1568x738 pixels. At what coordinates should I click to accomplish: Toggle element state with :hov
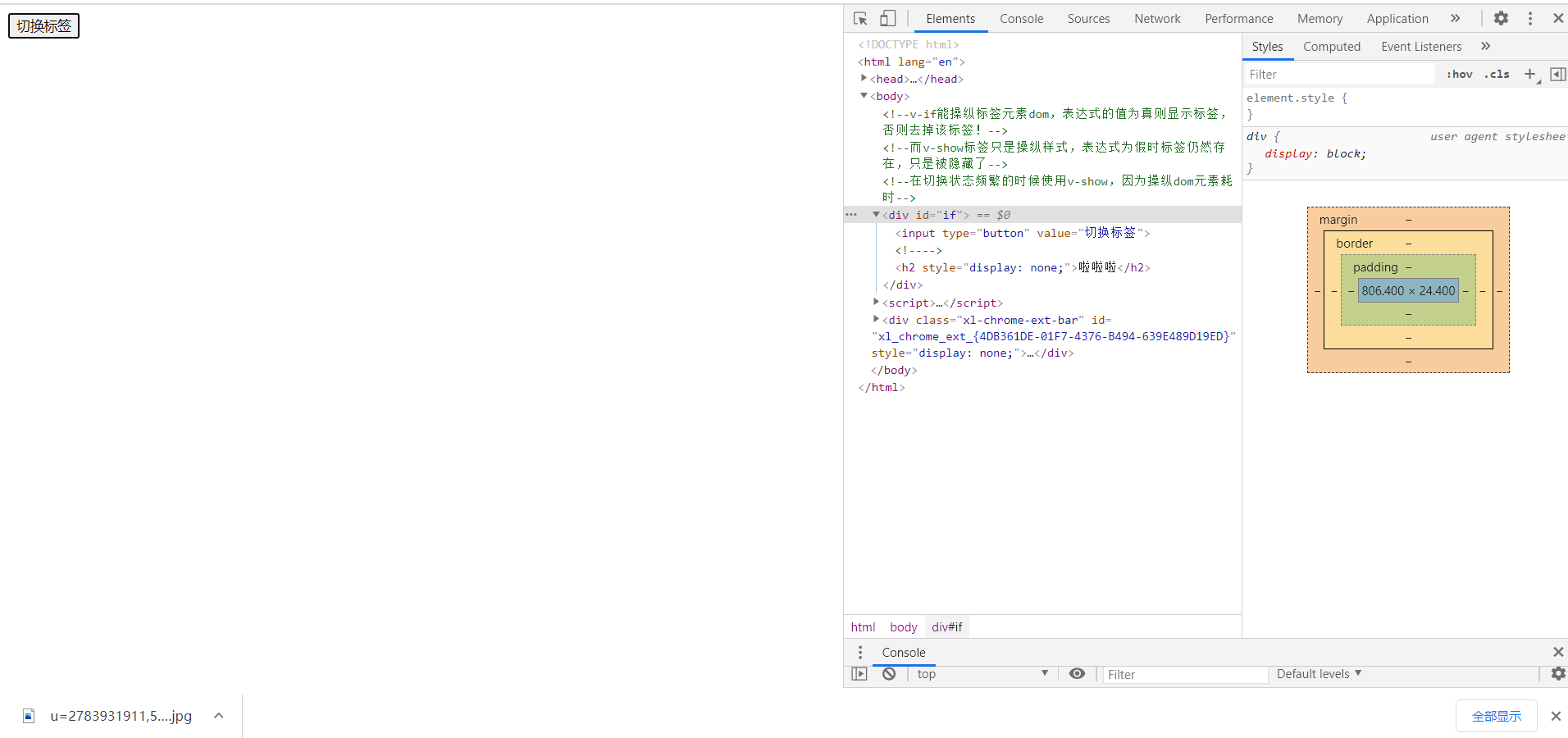1459,74
